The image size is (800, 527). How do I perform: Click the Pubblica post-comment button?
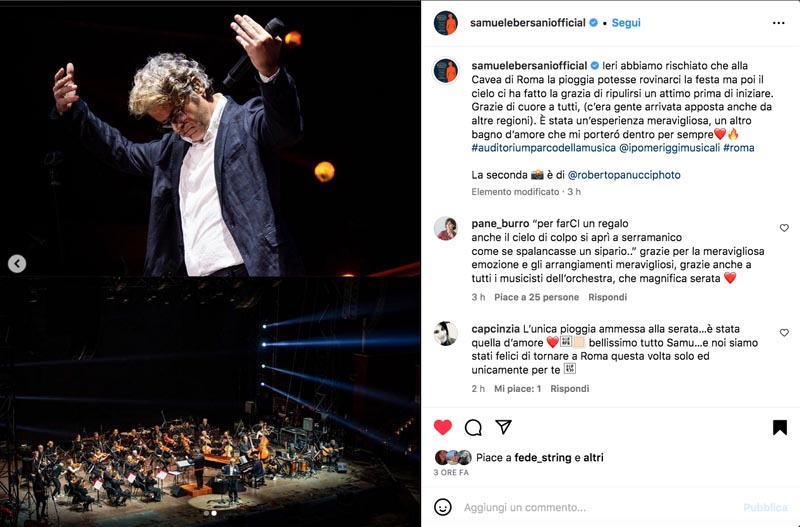[765, 508]
